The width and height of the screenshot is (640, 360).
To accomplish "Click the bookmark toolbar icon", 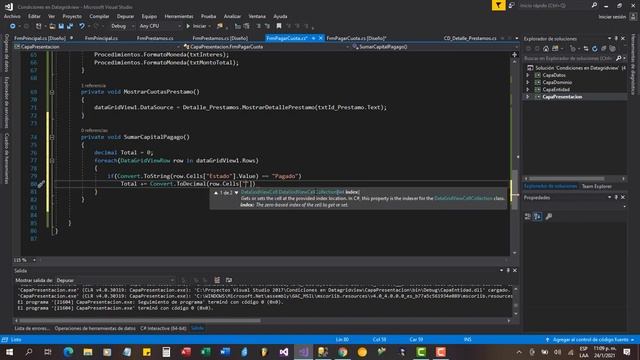I will tap(279, 26).
